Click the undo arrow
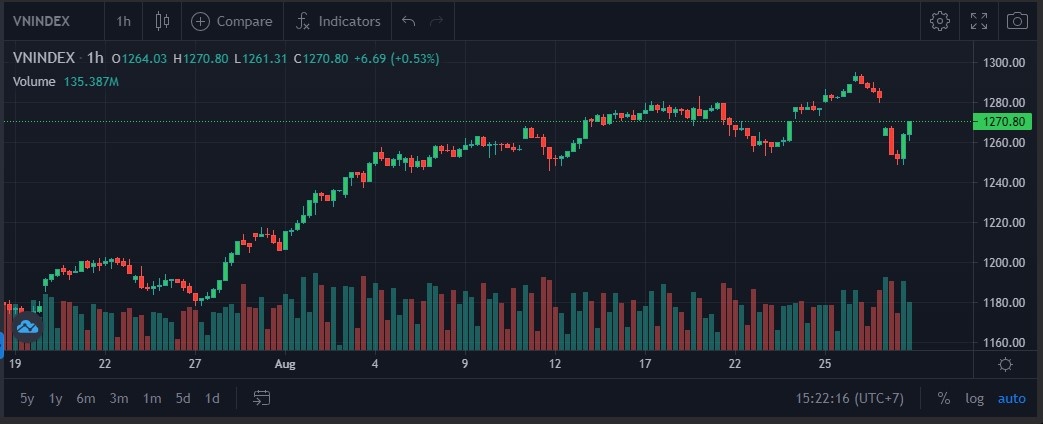This screenshot has height=424, width=1043. pos(407,21)
